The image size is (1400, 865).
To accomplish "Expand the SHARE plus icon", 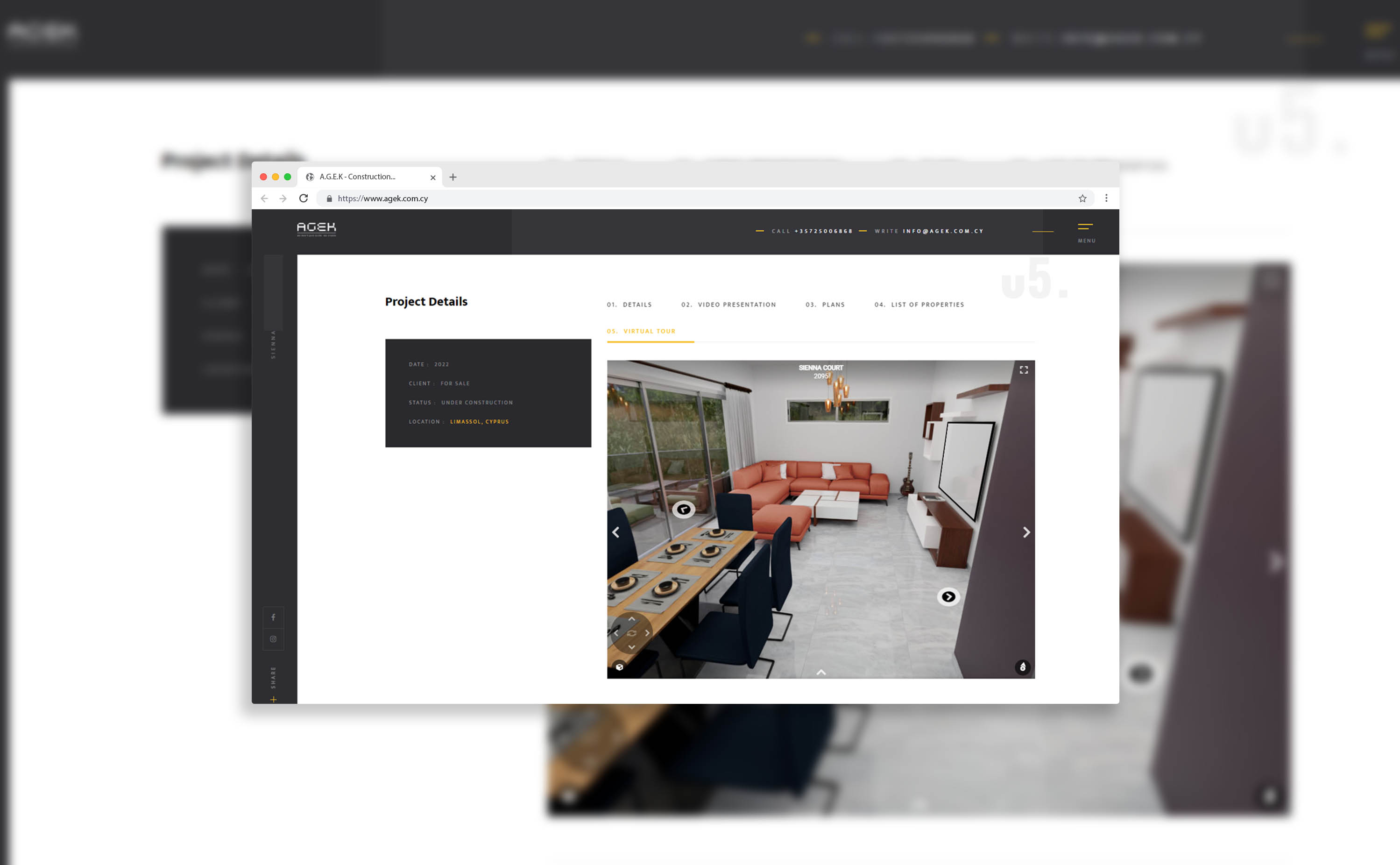I will (x=273, y=700).
